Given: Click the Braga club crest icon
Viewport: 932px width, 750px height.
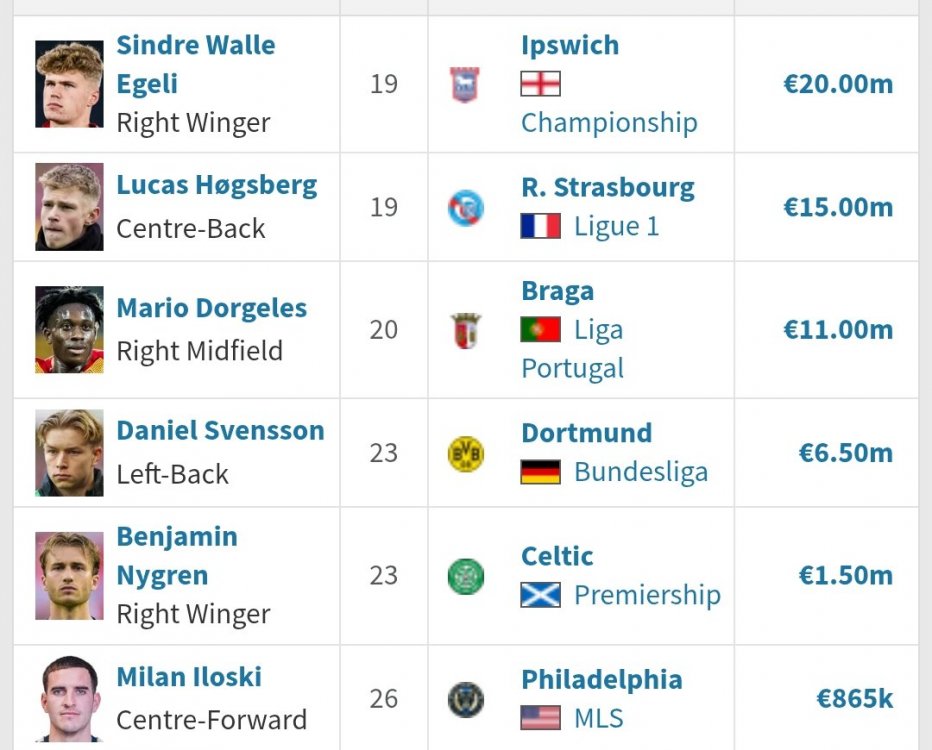Looking at the screenshot, I should coord(465,330).
